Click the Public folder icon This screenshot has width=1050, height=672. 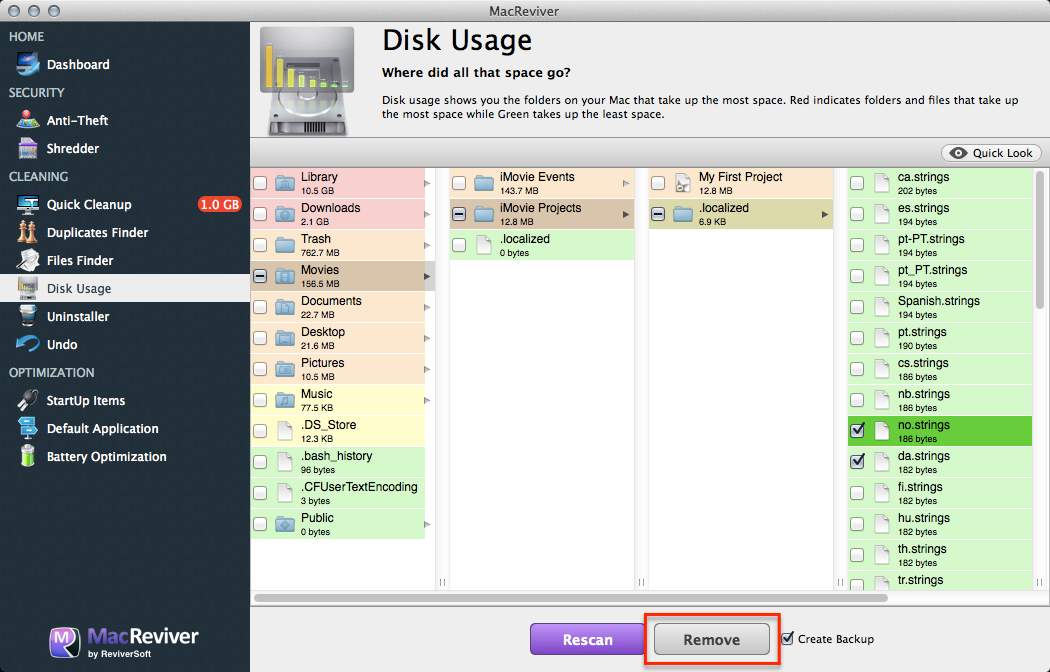285,524
